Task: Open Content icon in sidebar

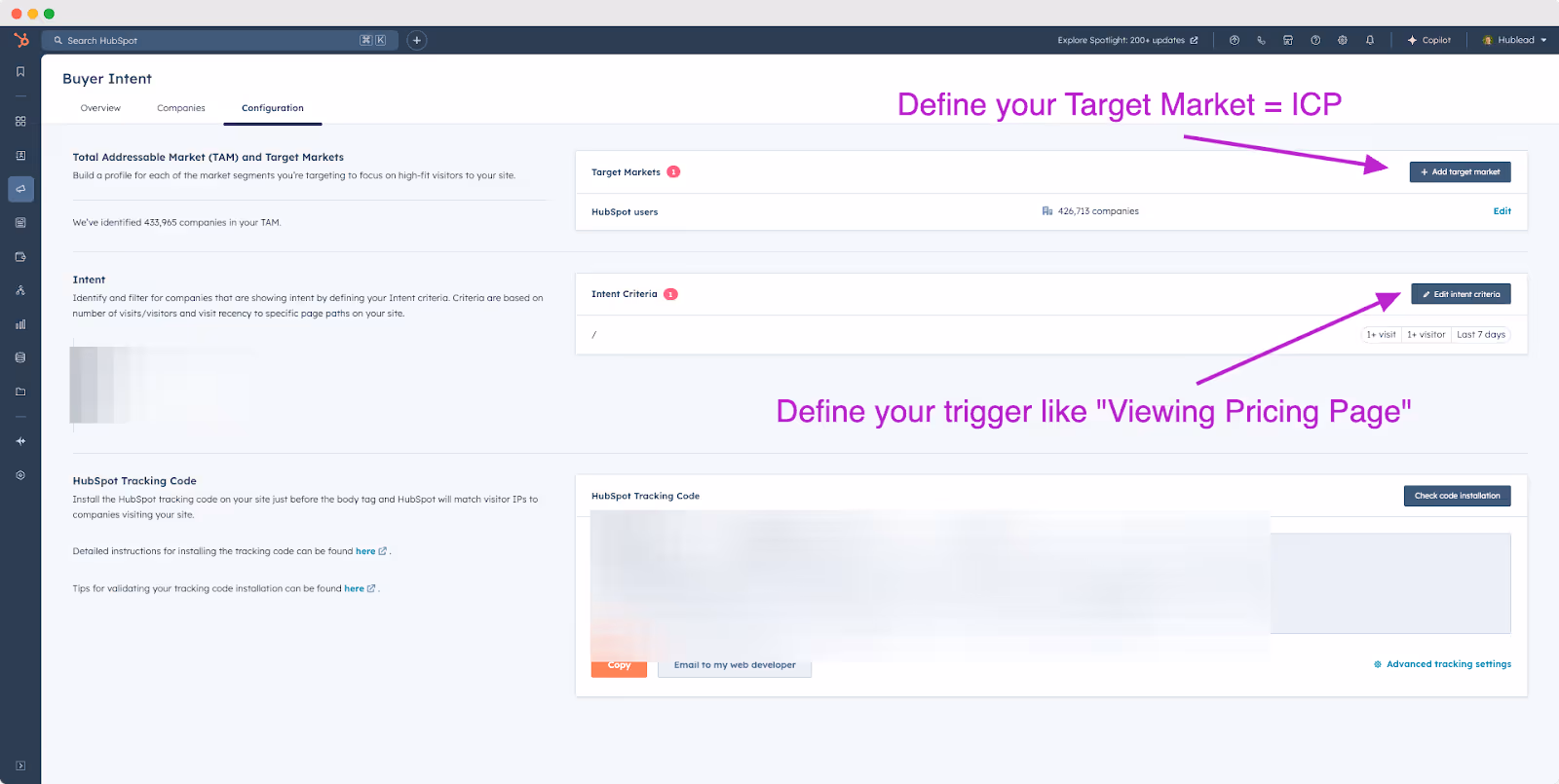Action: click(20, 223)
